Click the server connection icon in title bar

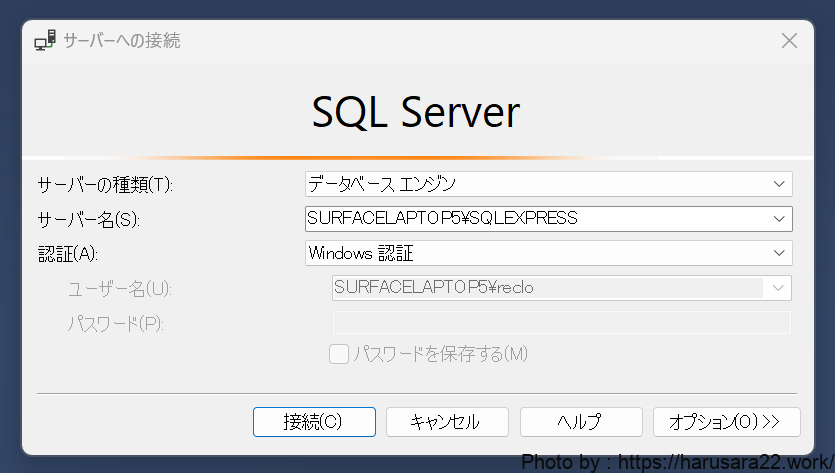tap(46, 41)
